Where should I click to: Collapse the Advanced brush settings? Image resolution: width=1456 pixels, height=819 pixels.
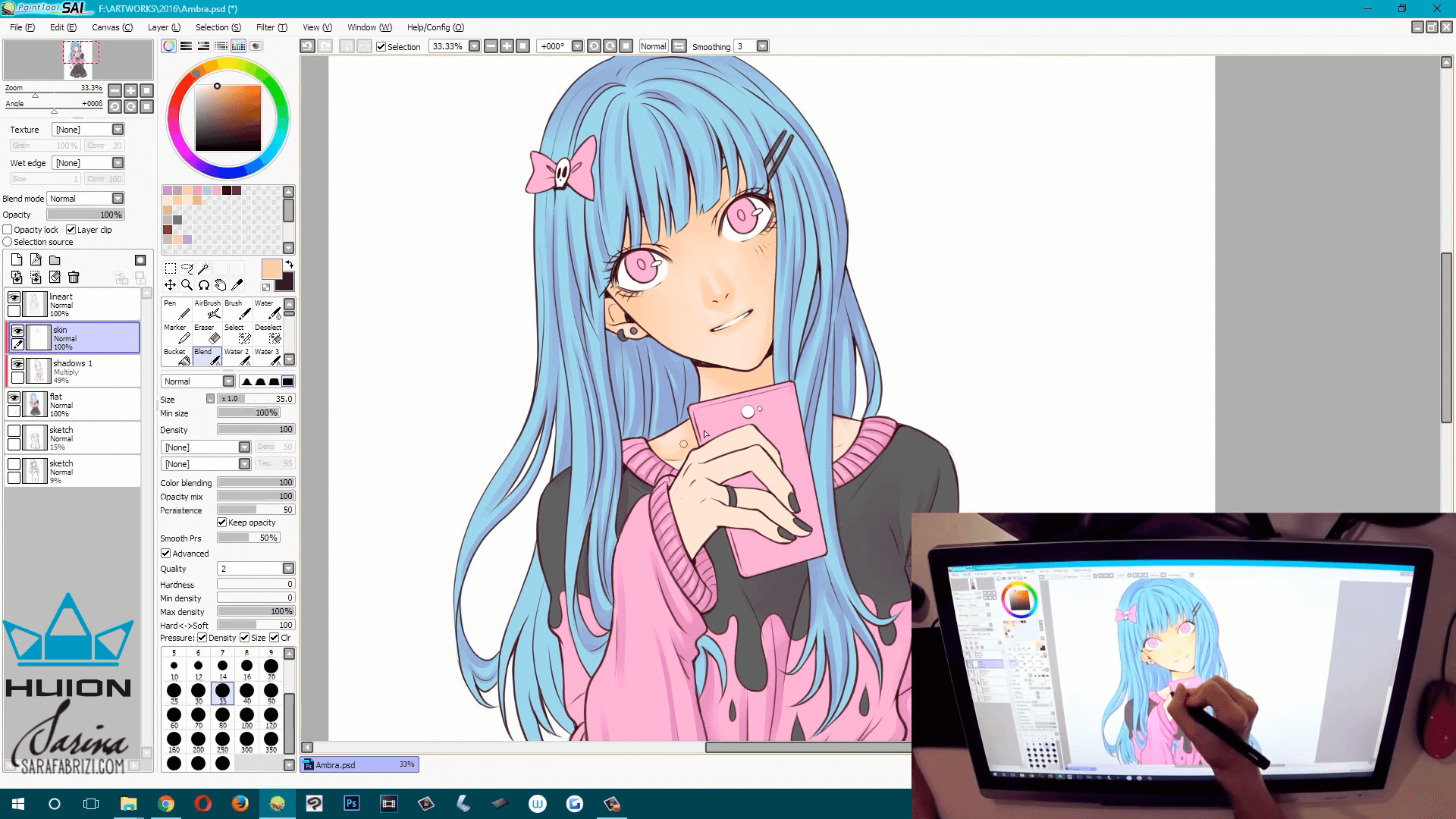tap(165, 554)
